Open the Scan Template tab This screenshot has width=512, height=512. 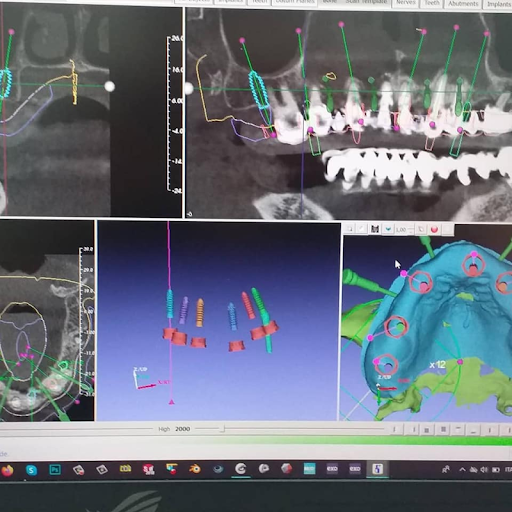pos(366,2)
